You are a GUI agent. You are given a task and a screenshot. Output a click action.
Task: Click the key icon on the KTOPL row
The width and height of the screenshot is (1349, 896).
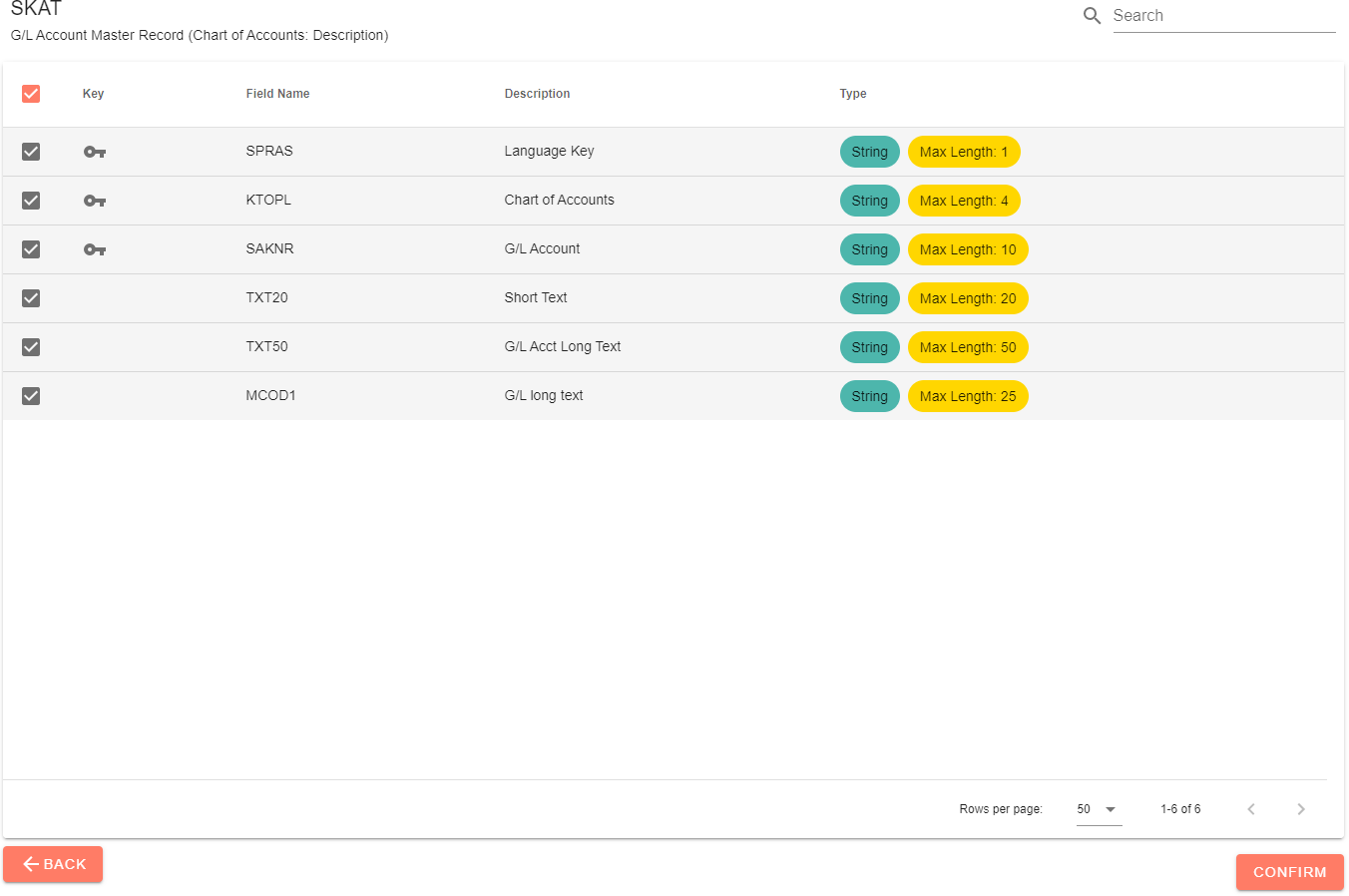pos(94,201)
